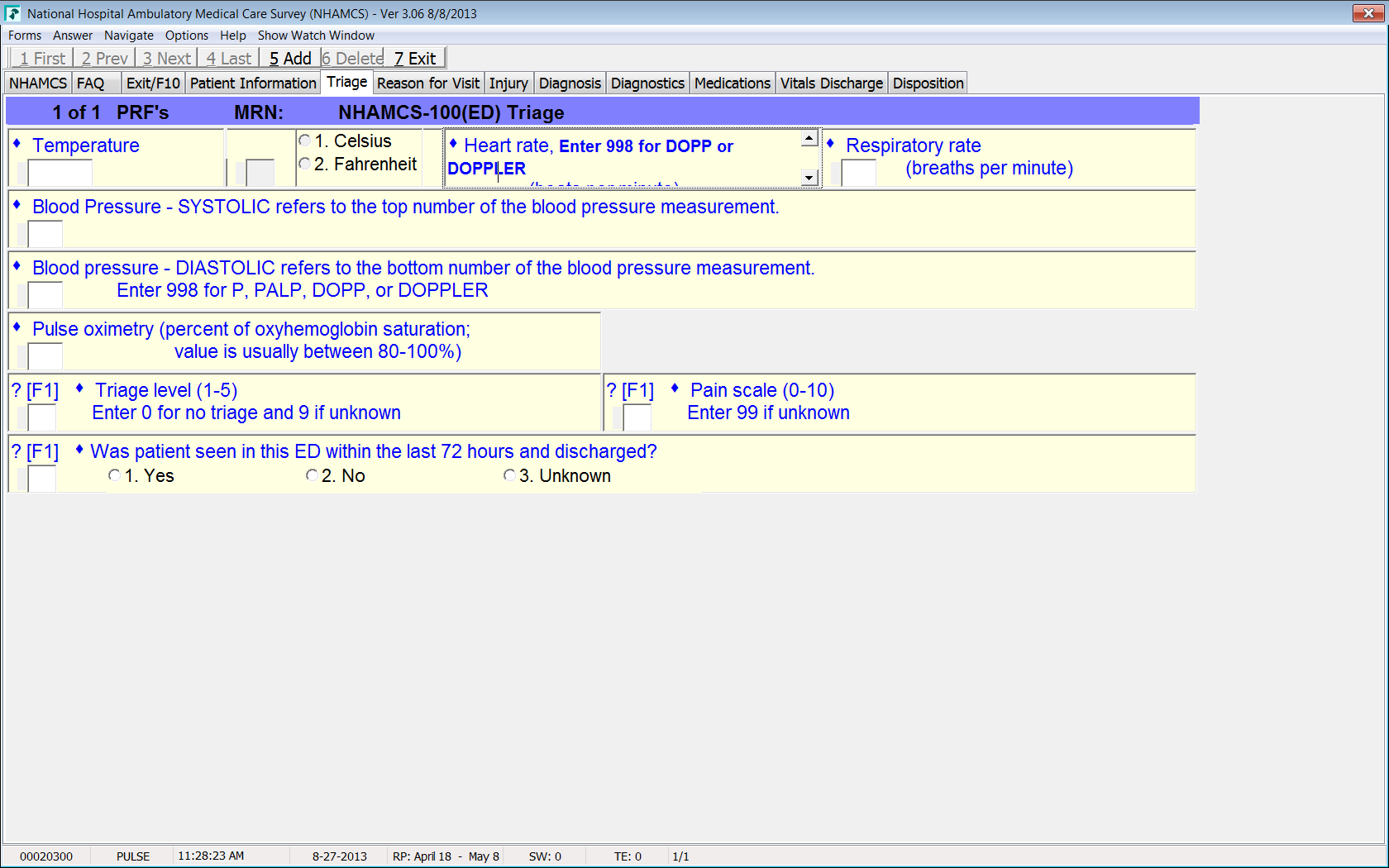This screenshot has height=868, width=1389.
Task: Click the Triage level input field
Action: coord(42,417)
